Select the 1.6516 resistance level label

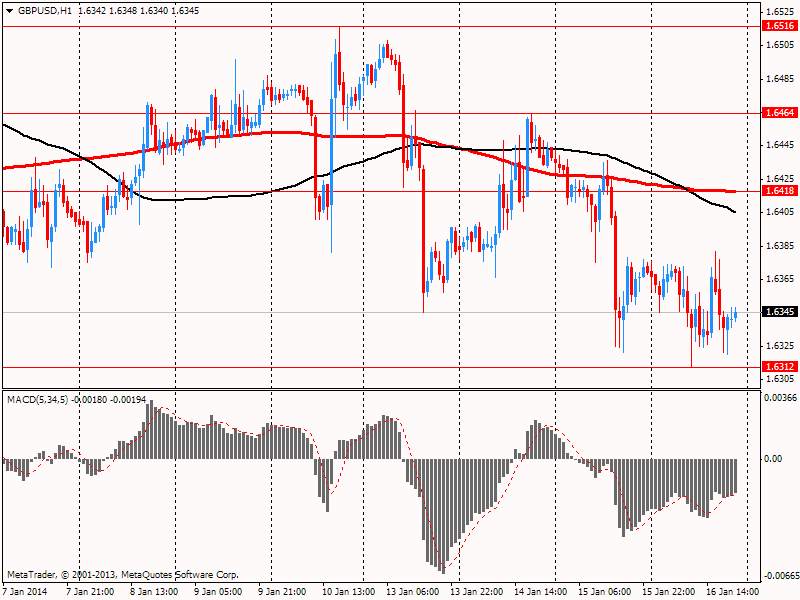[x=780, y=26]
